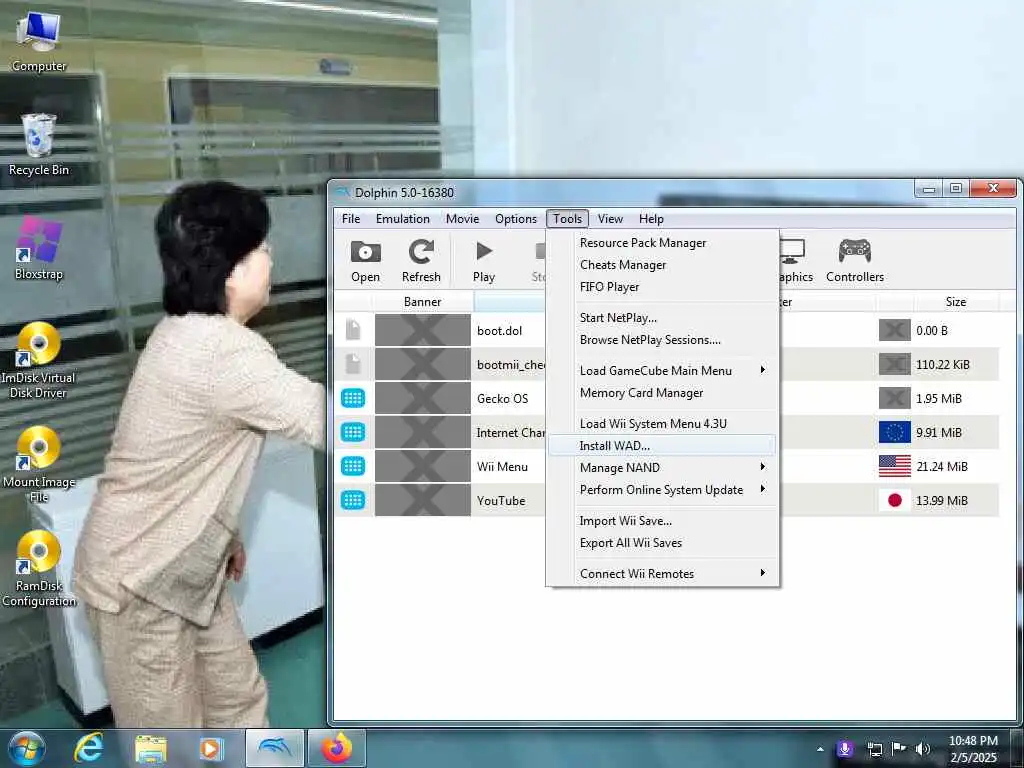This screenshot has height=768, width=1024.
Task: Click the Wii icon beside Wii Menu row
Action: point(353,466)
